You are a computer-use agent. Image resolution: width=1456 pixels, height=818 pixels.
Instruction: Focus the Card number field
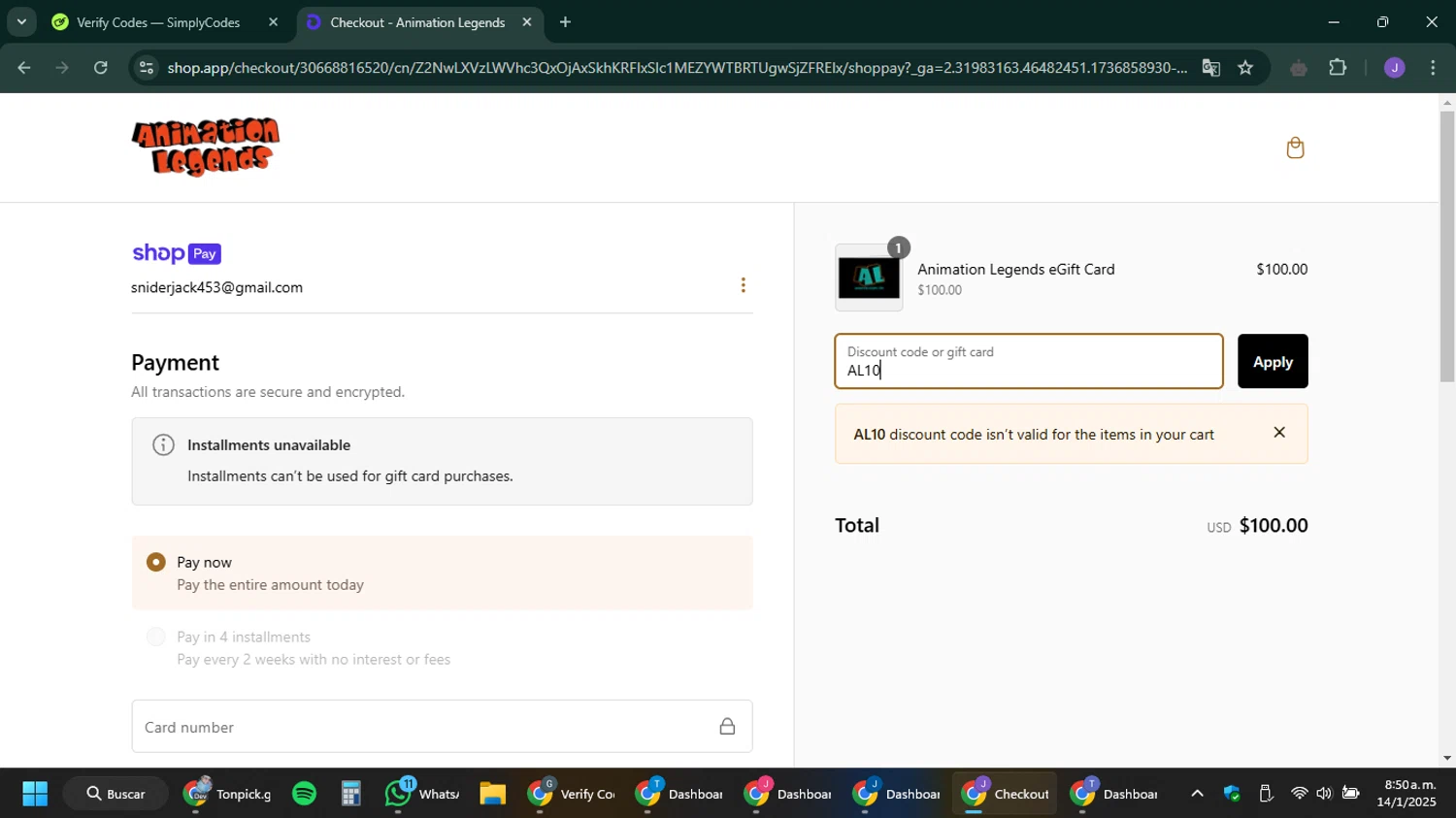(x=442, y=727)
